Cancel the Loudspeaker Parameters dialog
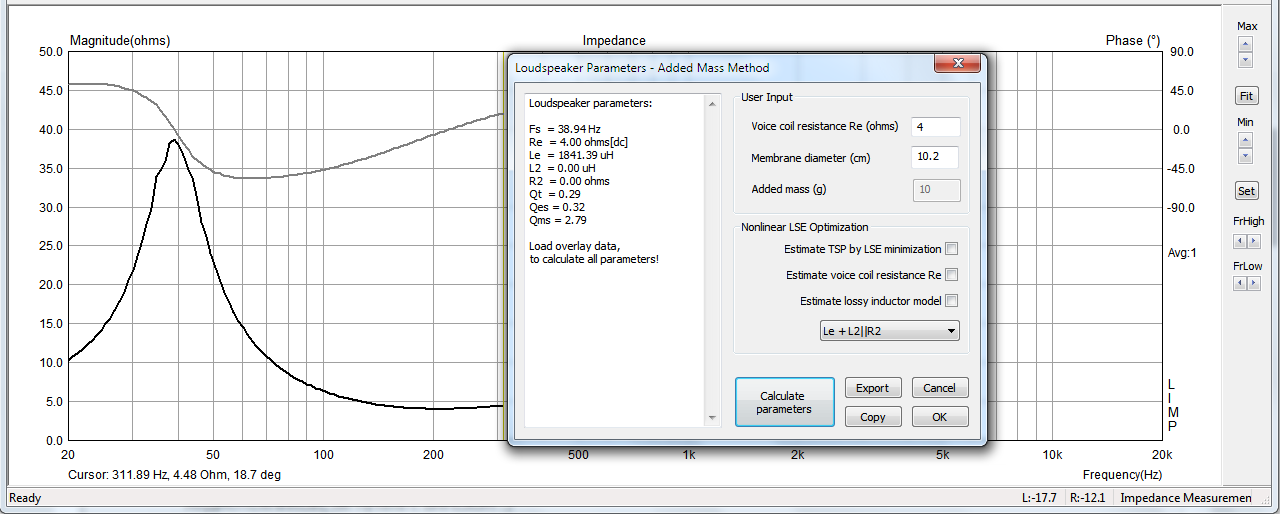The width and height of the screenshot is (1280, 514). tap(939, 388)
